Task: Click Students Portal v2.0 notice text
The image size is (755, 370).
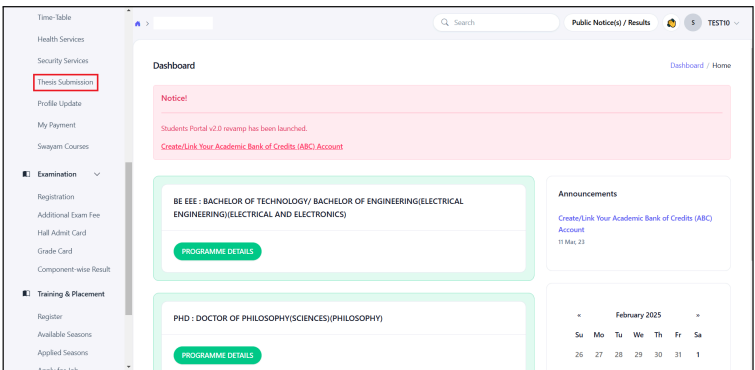Action: (x=234, y=129)
